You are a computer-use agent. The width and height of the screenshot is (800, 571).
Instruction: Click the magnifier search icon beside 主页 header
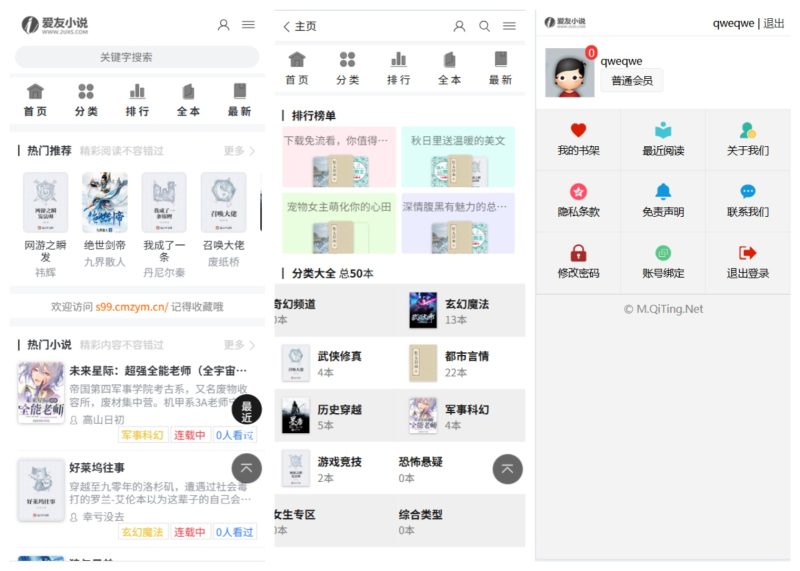(485, 26)
